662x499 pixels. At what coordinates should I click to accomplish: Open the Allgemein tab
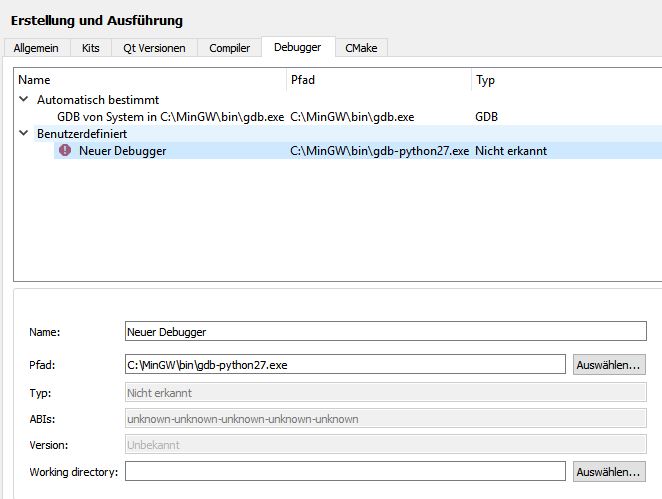tap(36, 48)
